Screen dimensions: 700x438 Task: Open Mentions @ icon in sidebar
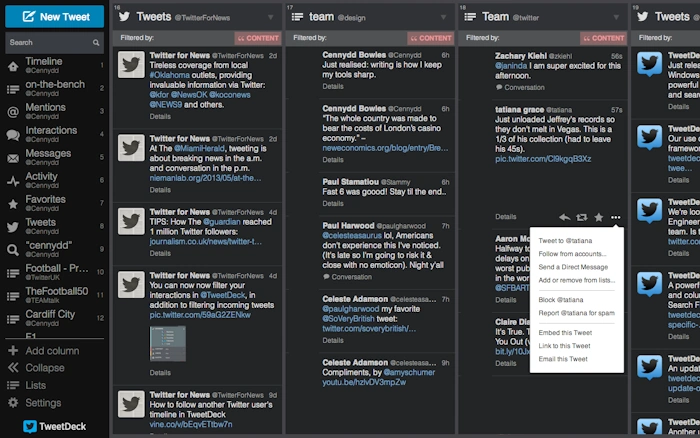(x=13, y=112)
